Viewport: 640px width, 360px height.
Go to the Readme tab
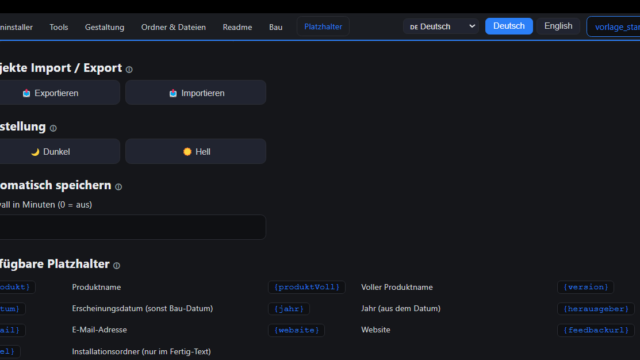coord(237,27)
